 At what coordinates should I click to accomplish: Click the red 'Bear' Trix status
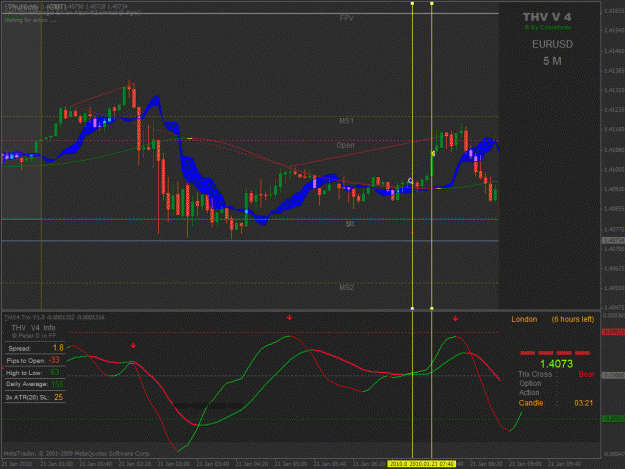pos(586,374)
